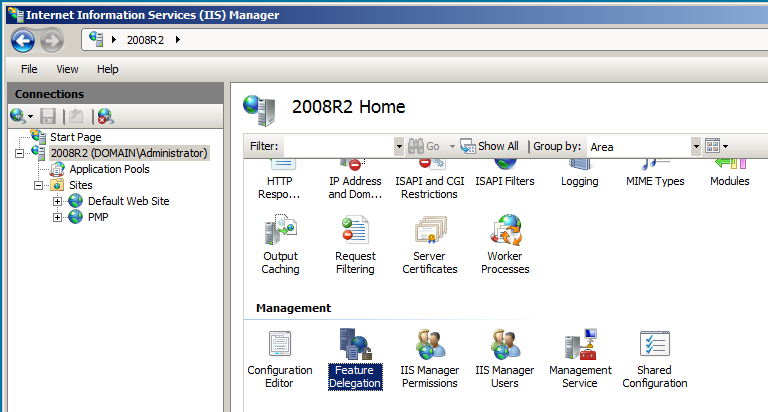Click the Delete Connection icon
This screenshot has width=768, height=412.
[105, 116]
